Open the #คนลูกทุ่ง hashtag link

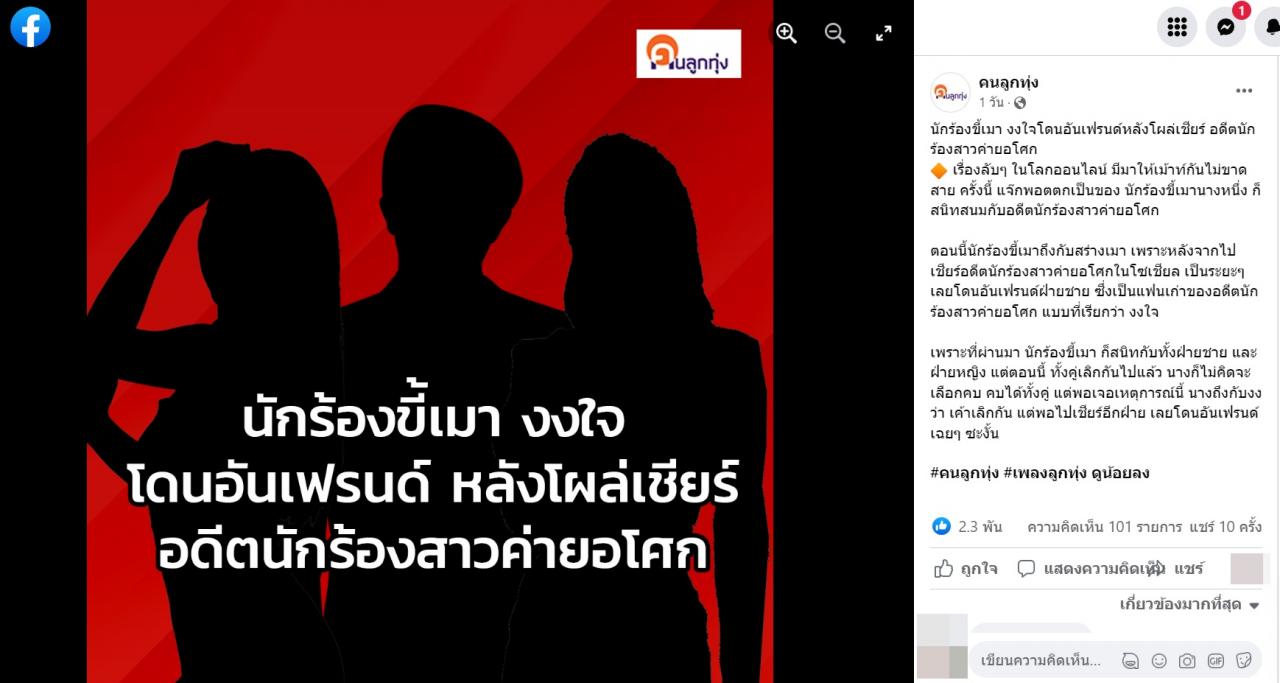[967, 473]
